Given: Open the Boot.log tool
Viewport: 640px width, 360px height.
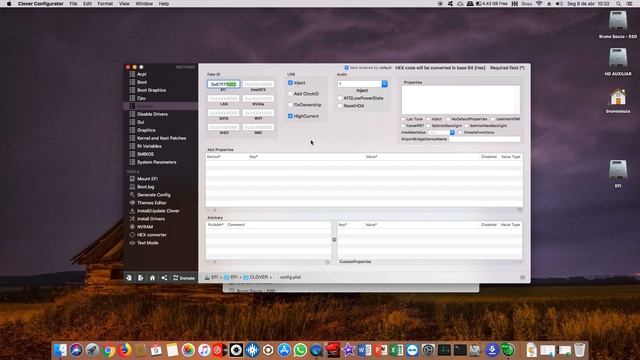Looking at the screenshot, I should pos(145,187).
